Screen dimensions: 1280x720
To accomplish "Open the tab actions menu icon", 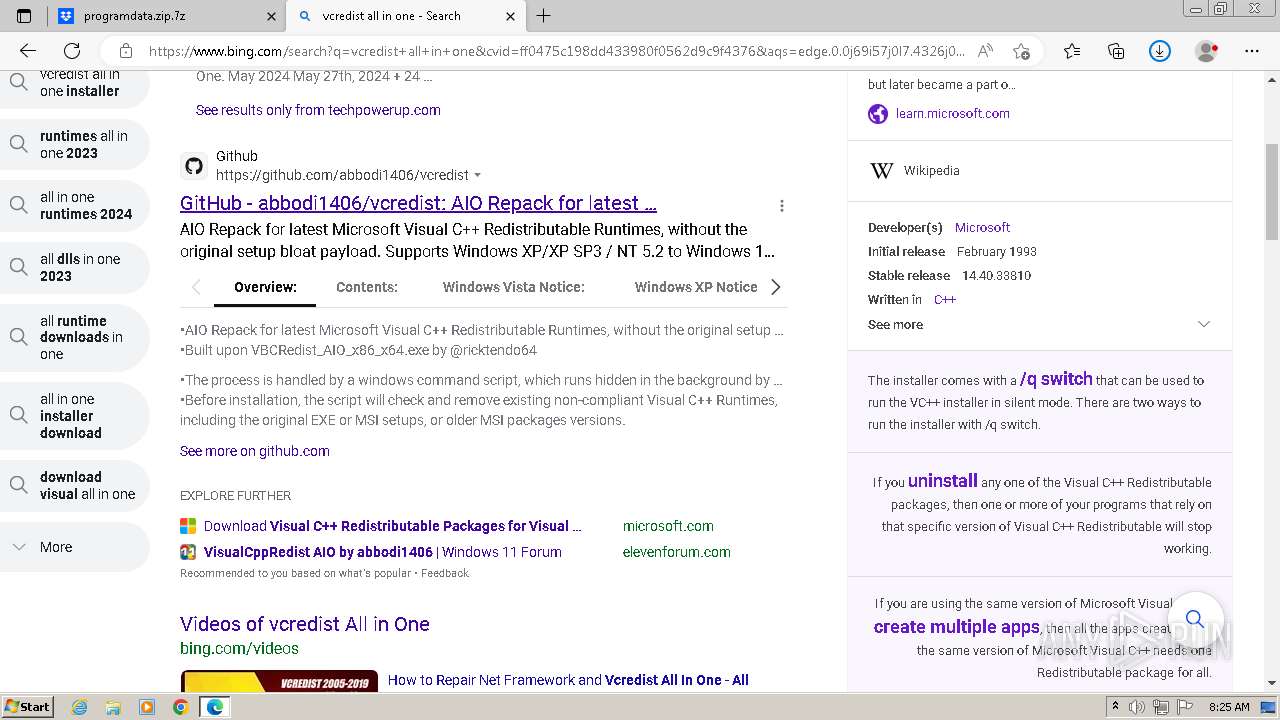I will (24, 16).
